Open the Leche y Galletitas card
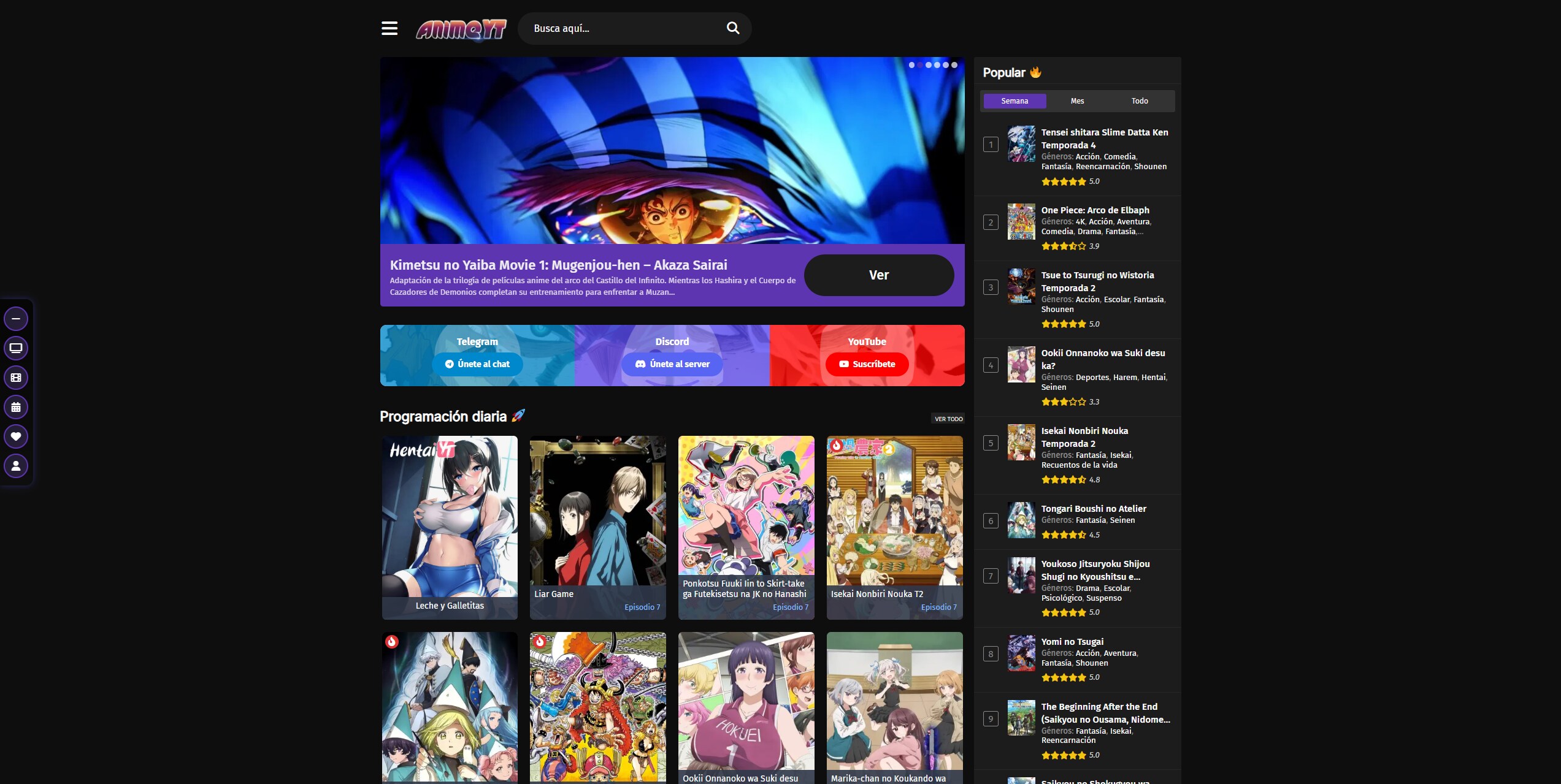Screen dimensions: 1561x784 click(x=450, y=527)
